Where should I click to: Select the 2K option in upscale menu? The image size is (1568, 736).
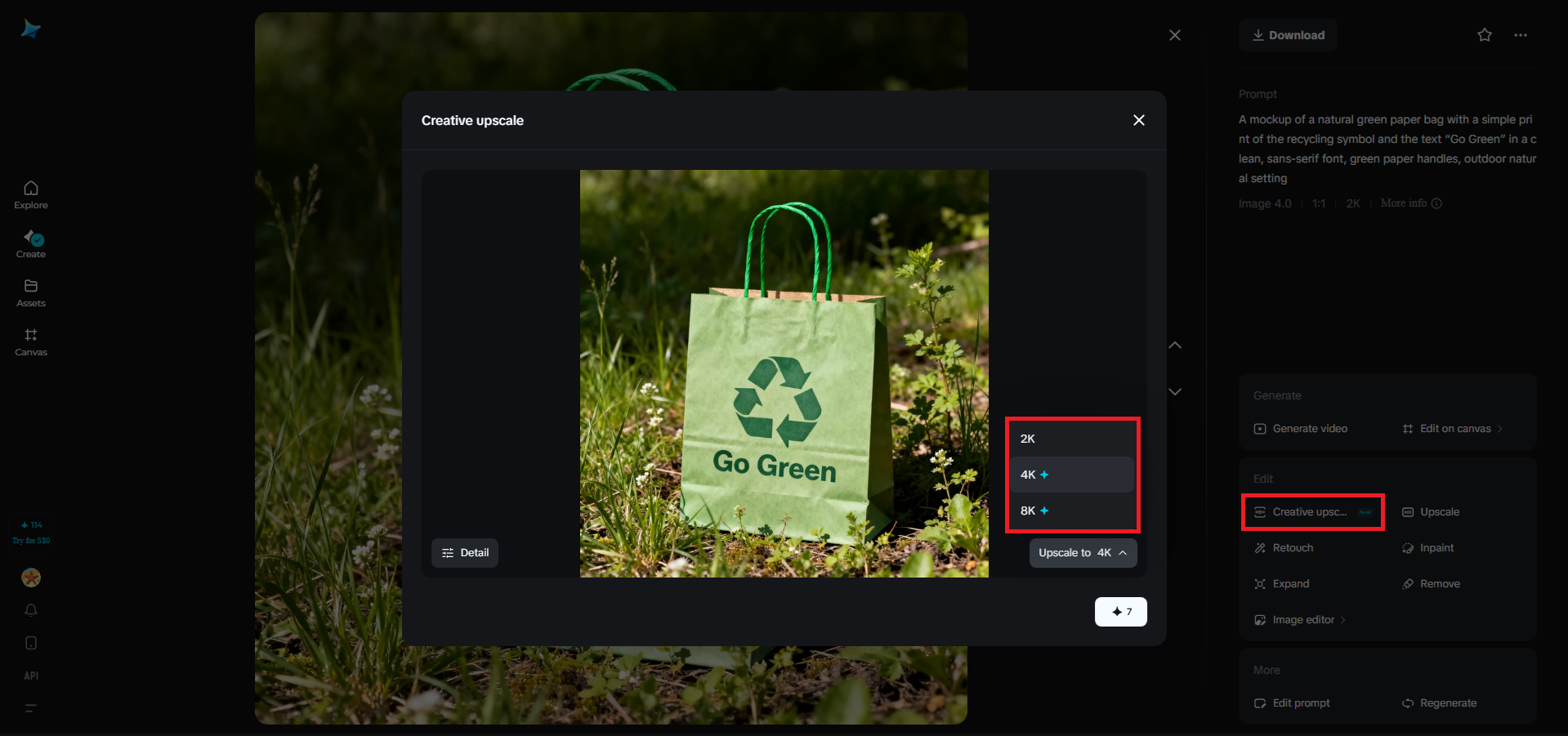[x=1072, y=439]
